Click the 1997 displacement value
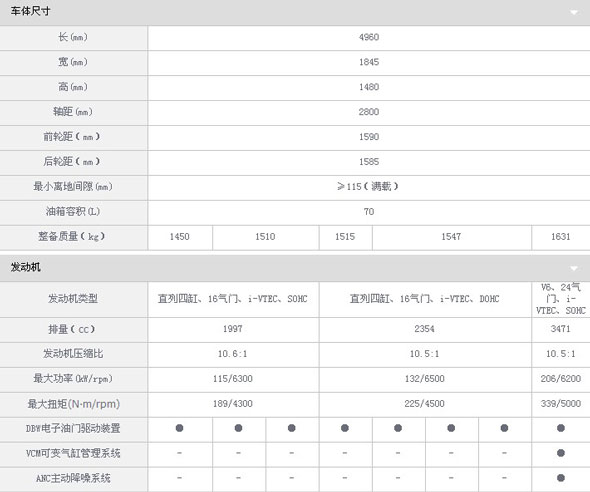Image resolution: width=590 pixels, height=492 pixels. pos(233,329)
